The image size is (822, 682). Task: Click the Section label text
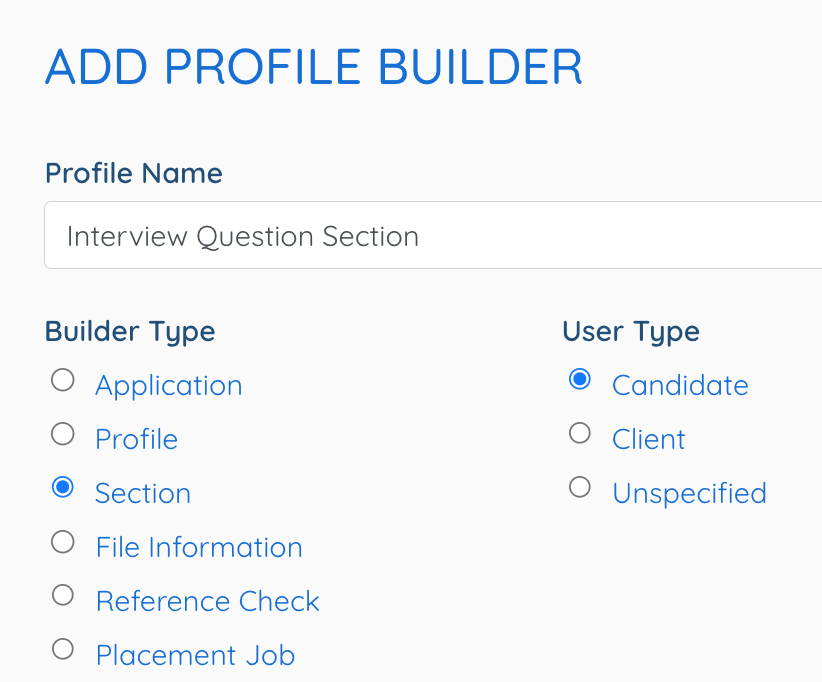click(x=143, y=493)
